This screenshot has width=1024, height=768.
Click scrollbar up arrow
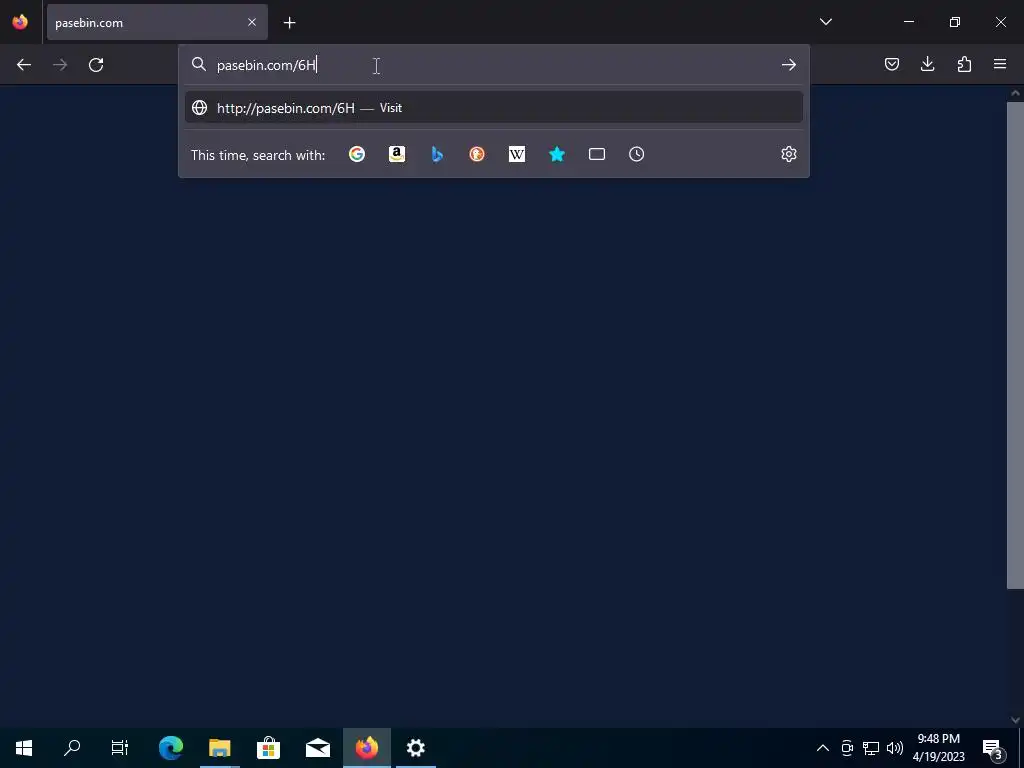click(x=1015, y=93)
